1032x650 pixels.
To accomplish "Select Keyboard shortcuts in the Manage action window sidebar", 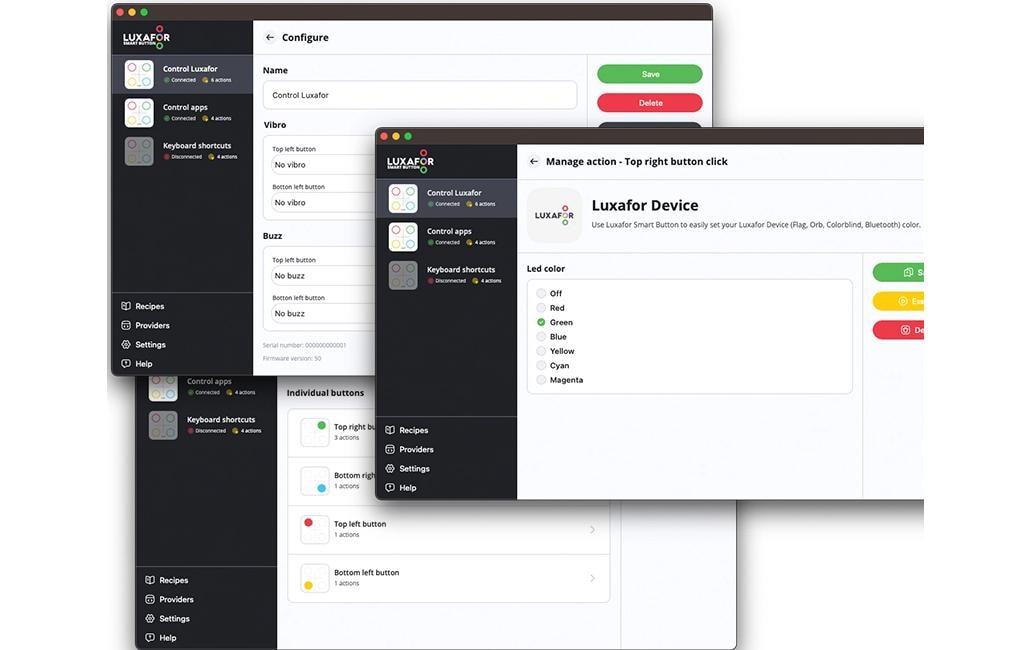I will [x=460, y=274].
